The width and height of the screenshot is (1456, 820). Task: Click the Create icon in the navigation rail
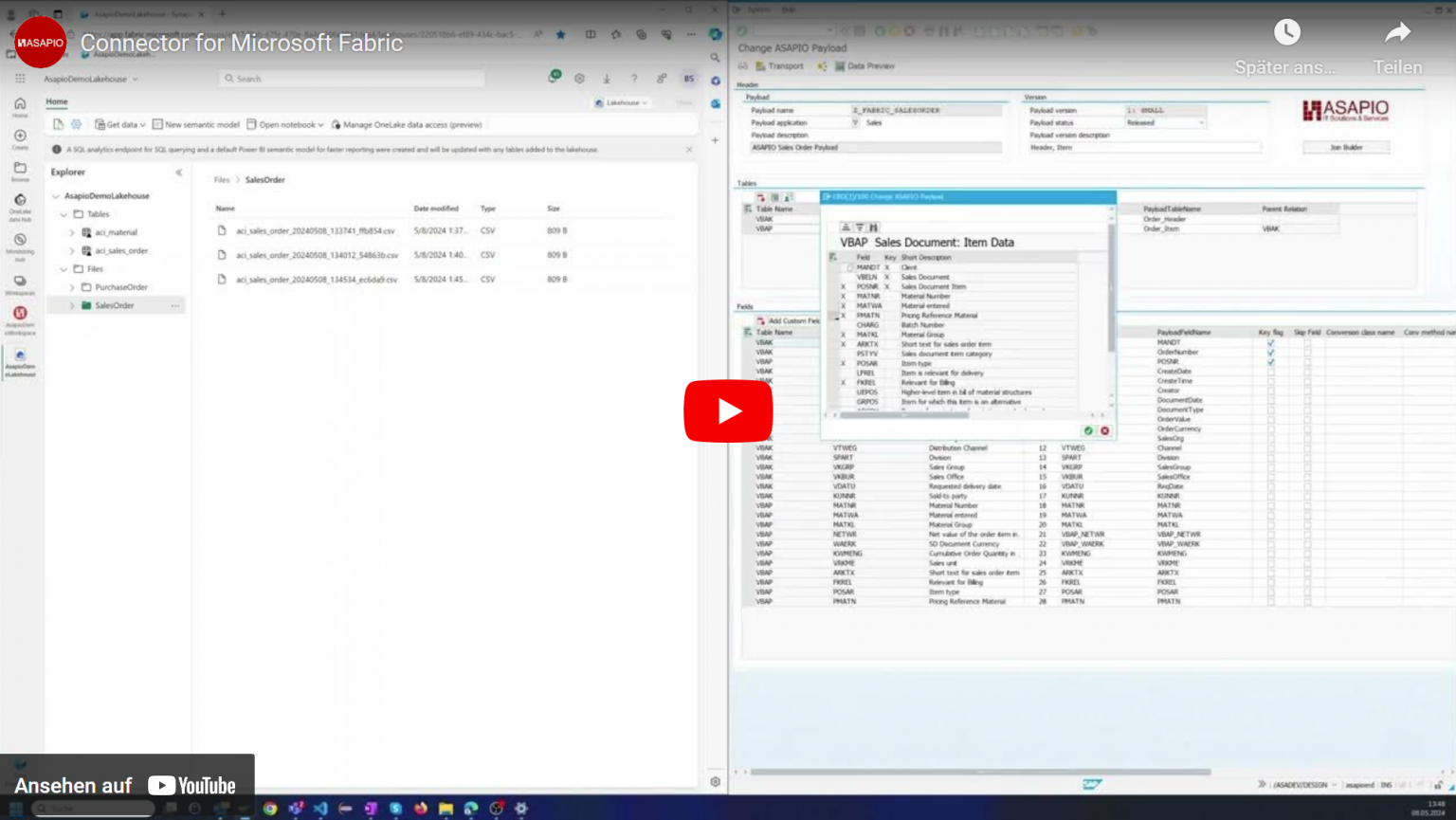(20, 137)
